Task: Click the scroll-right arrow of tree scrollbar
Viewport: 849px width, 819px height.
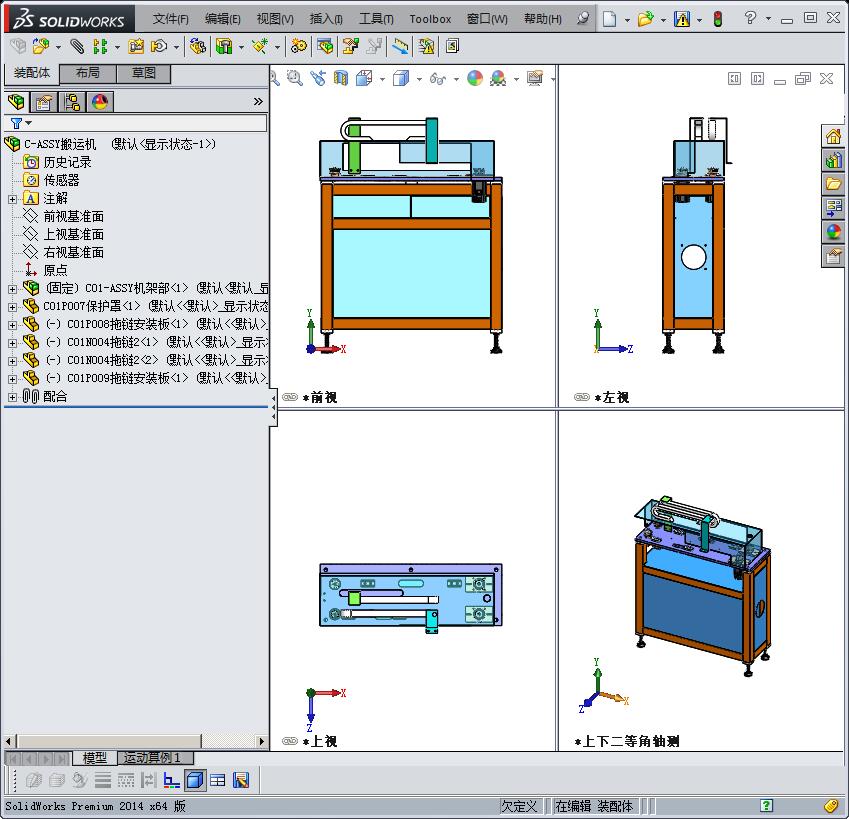Action: point(262,741)
